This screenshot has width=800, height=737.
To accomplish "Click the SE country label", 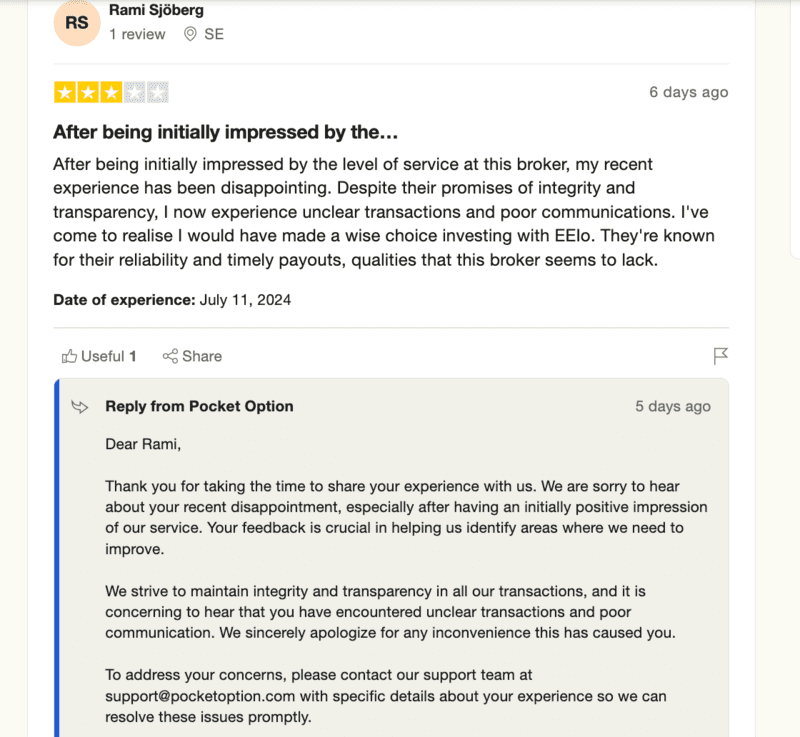I will click(x=213, y=33).
